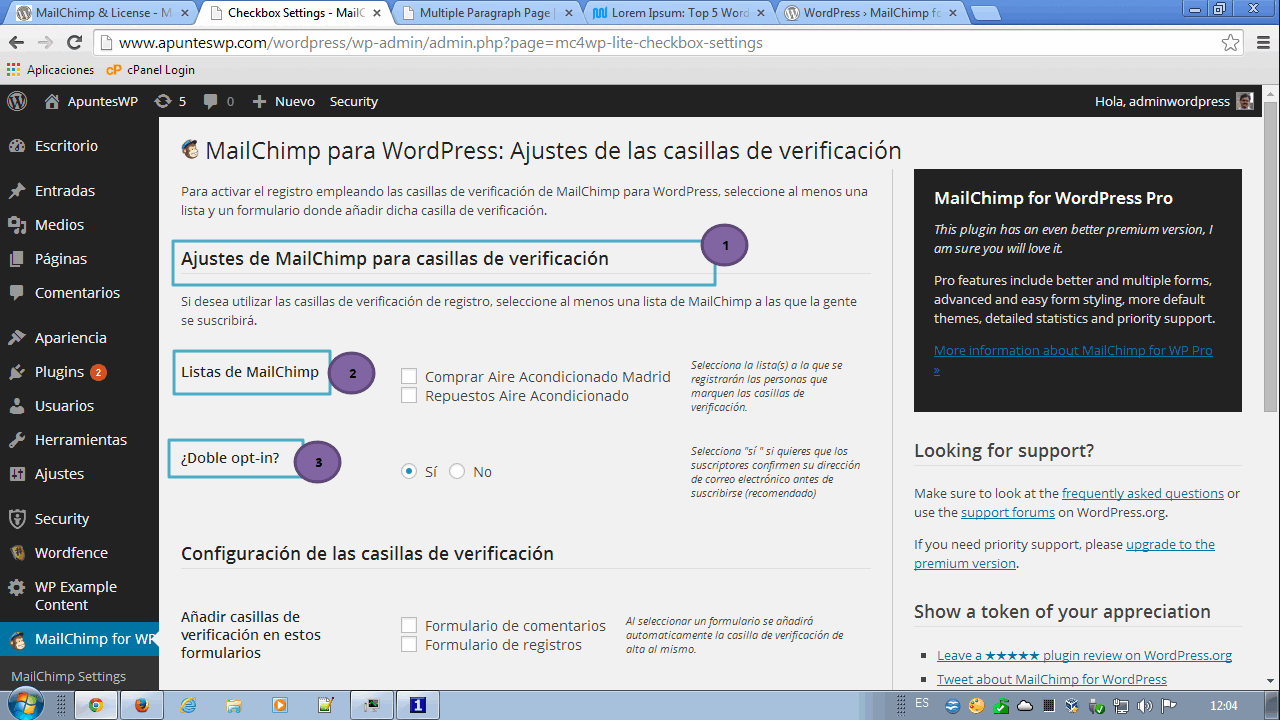The width and height of the screenshot is (1280, 720).
Task: Open the ApuntesWP site home icon
Action: click(52, 101)
